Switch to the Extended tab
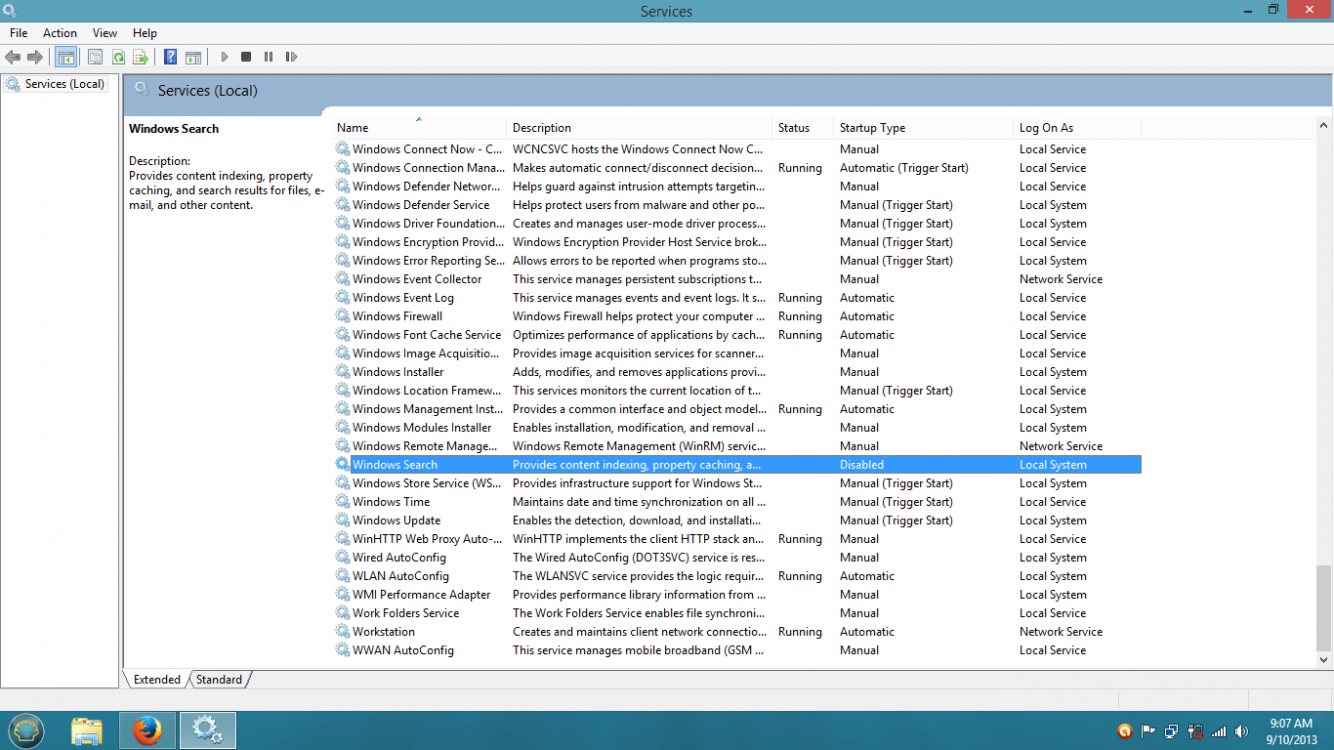This screenshot has width=1334, height=750. [157, 680]
